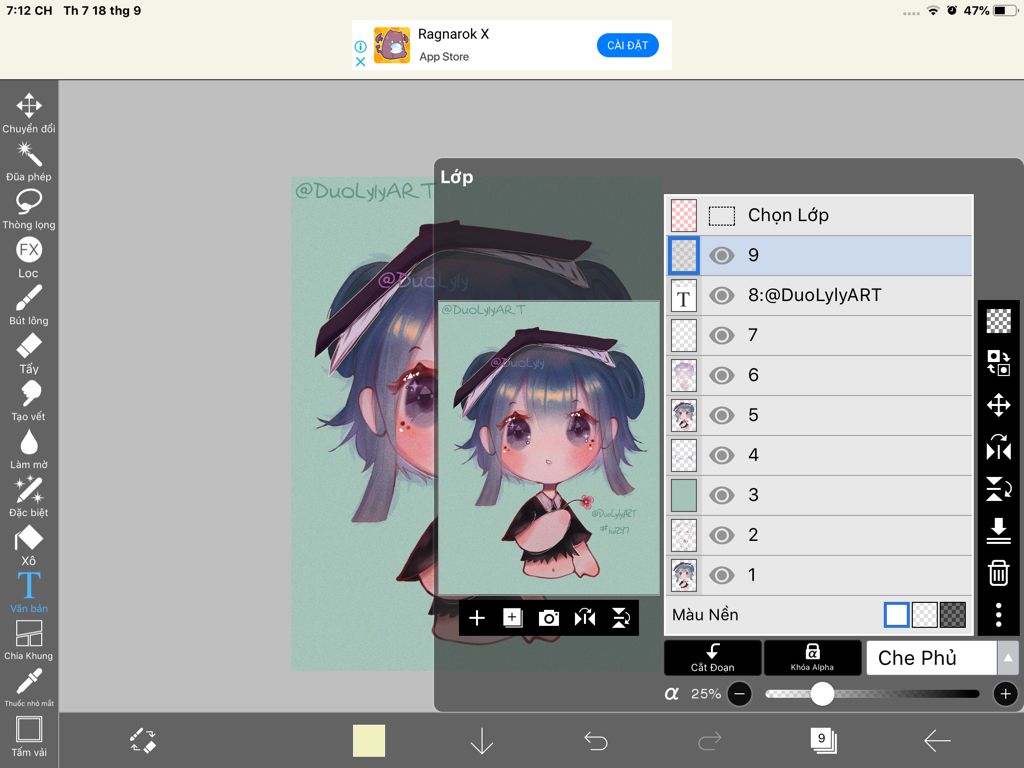This screenshot has width=1024, height=768.
Task: Toggle visibility of layer 3
Action: click(722, 495)
